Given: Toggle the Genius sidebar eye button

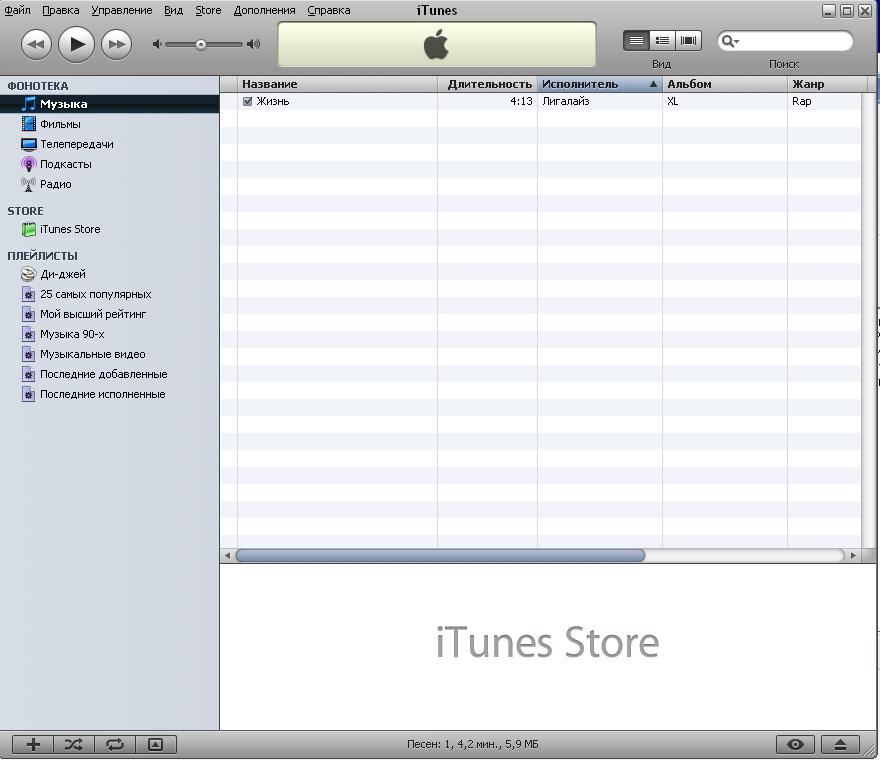Looking at the screenshot, I should click(796, 744).
